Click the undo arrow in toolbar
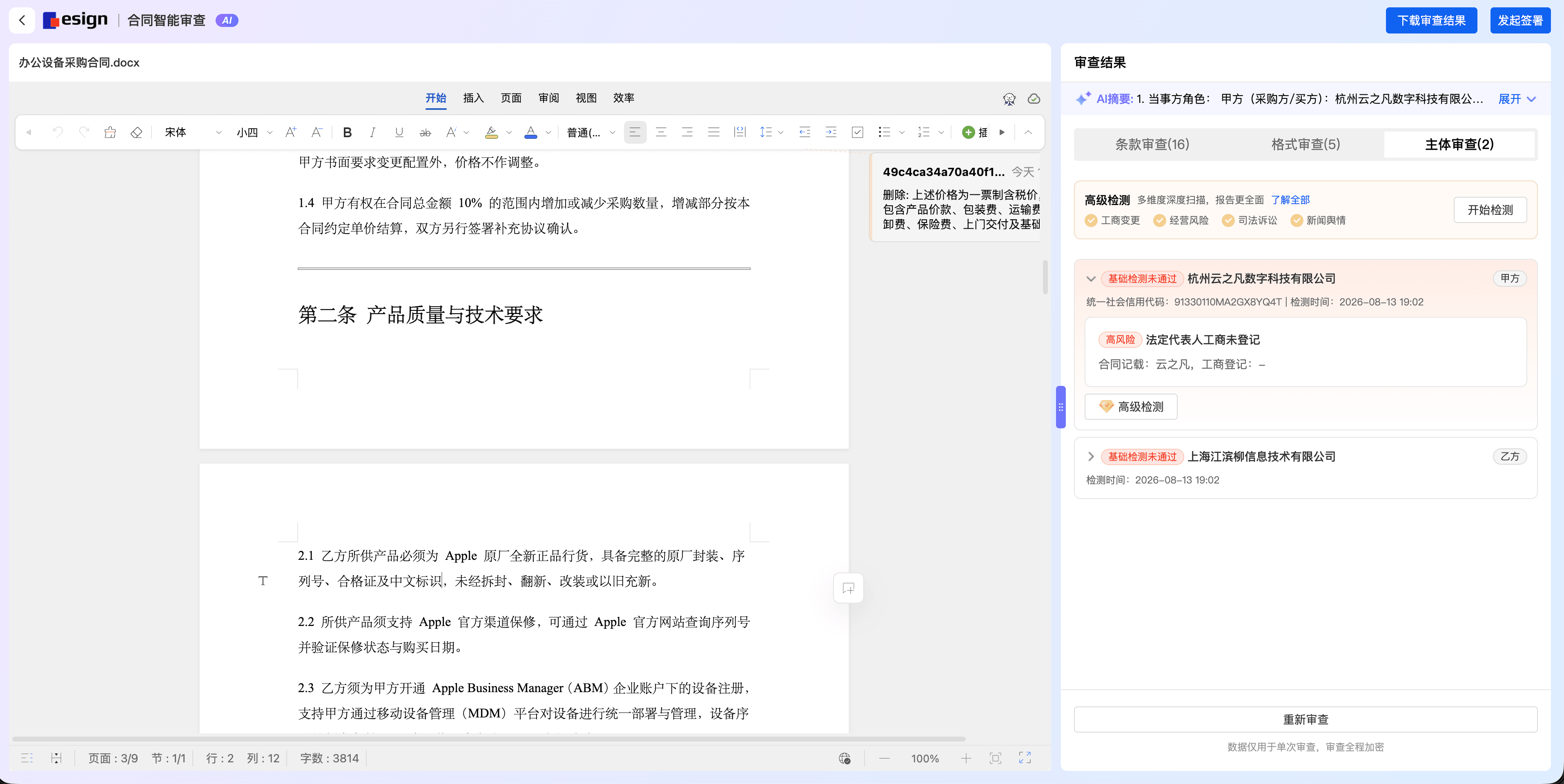Screen dimensions: 1564x784 point(58,132)
